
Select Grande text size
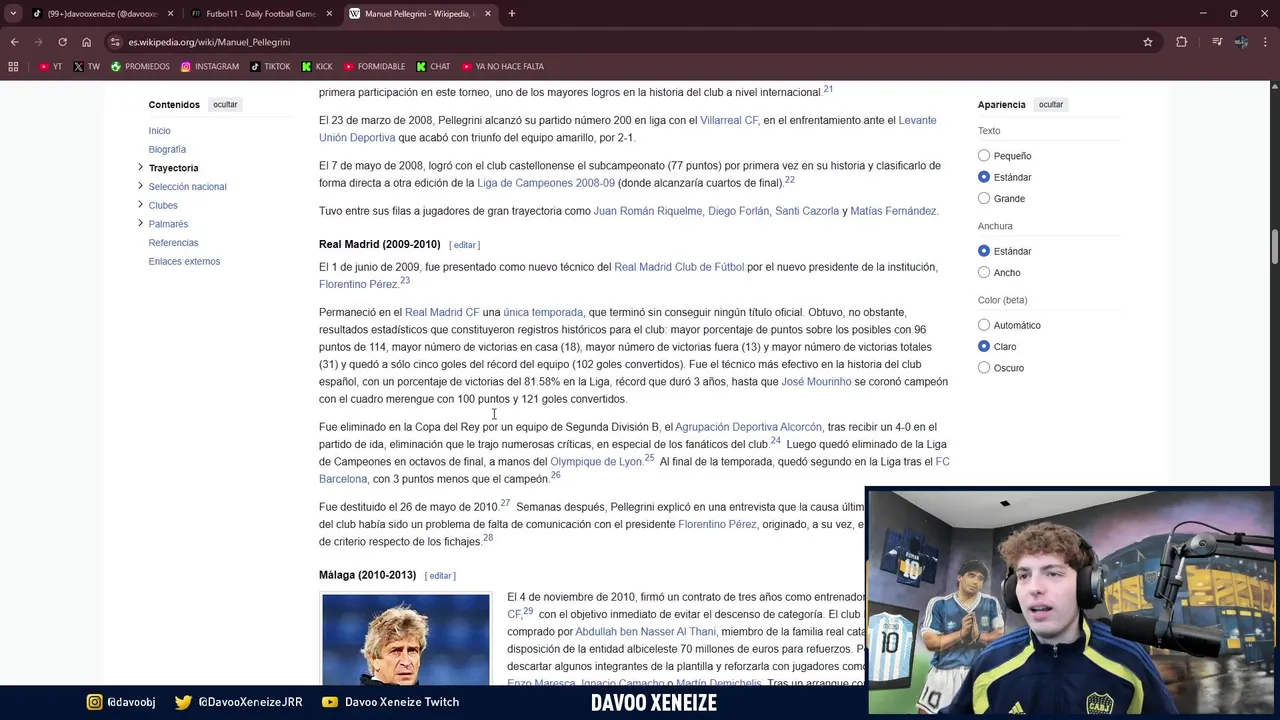pos(984,198)
